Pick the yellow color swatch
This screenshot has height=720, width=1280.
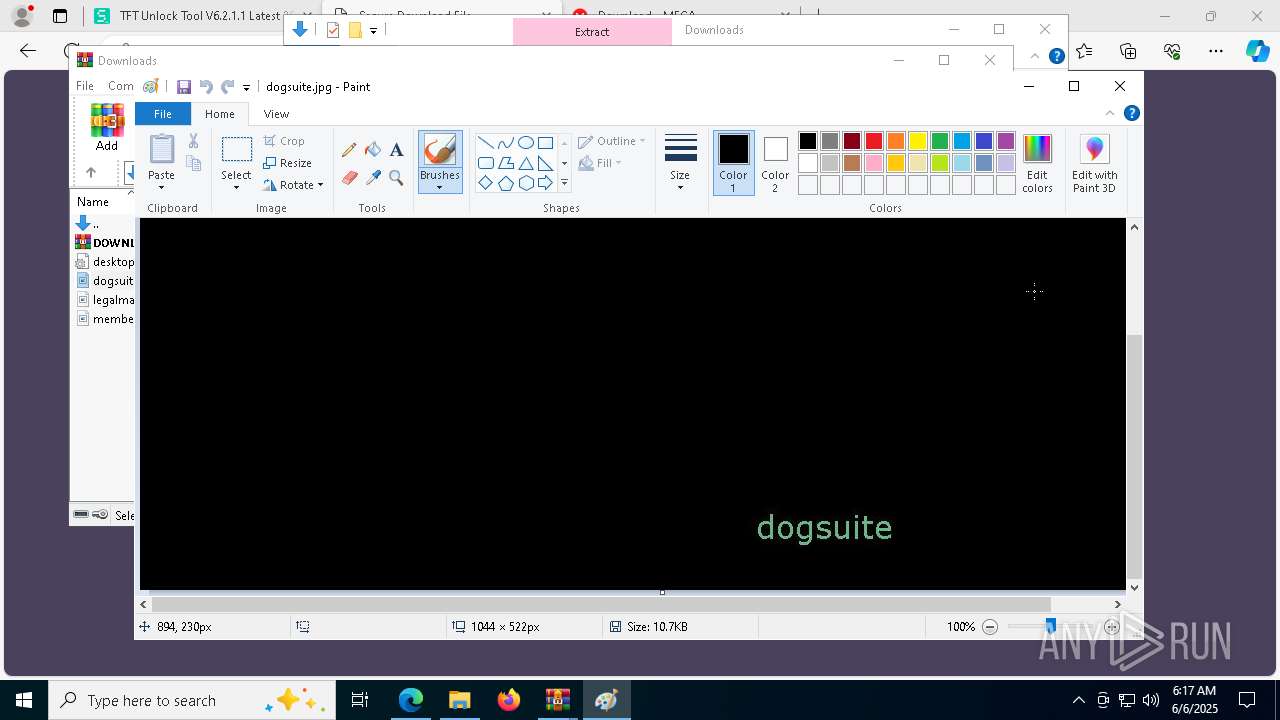pyautogui.click(x=918, y=141)
